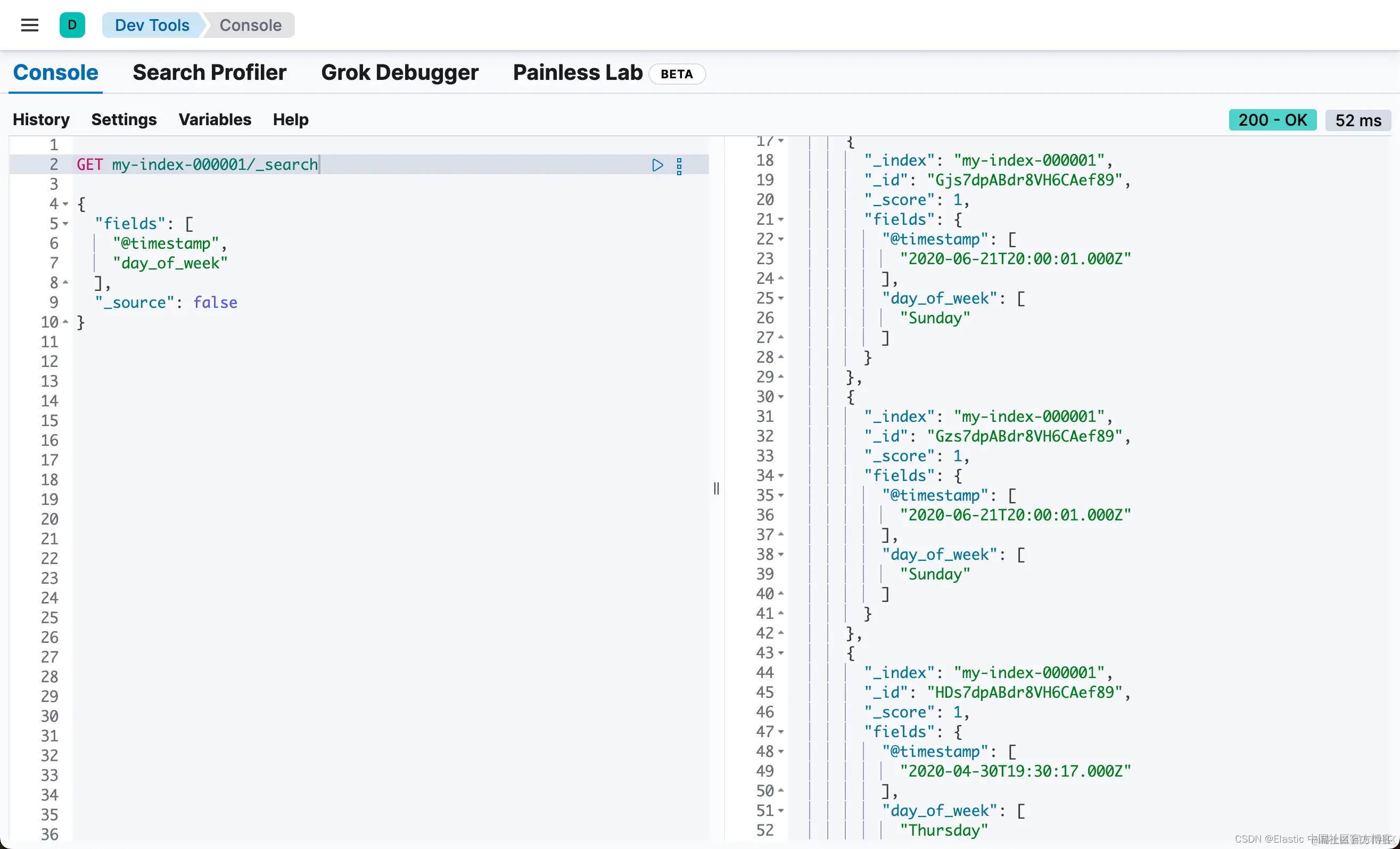
Task: Fold @timestamp array at response line 22
Action: tap(781, 239)
